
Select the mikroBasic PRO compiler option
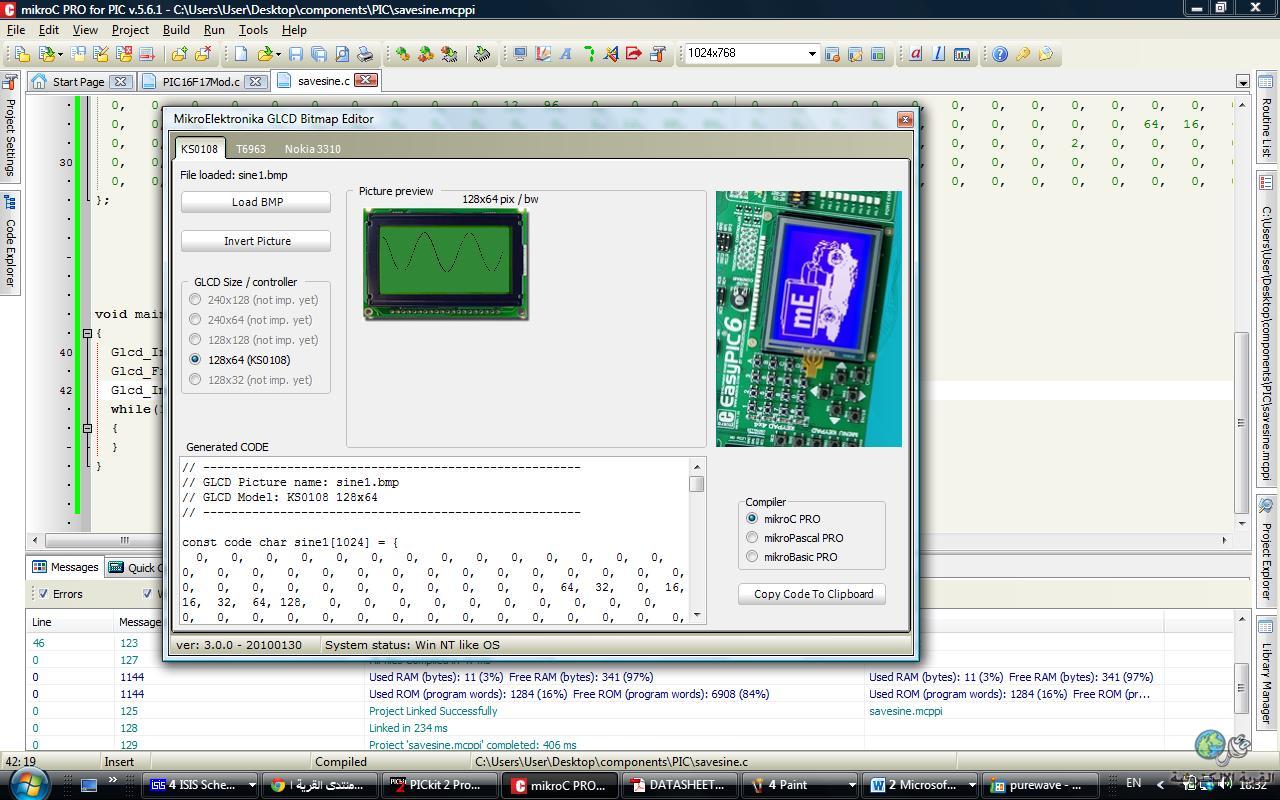pyautogui.click(x=752, y=556)
